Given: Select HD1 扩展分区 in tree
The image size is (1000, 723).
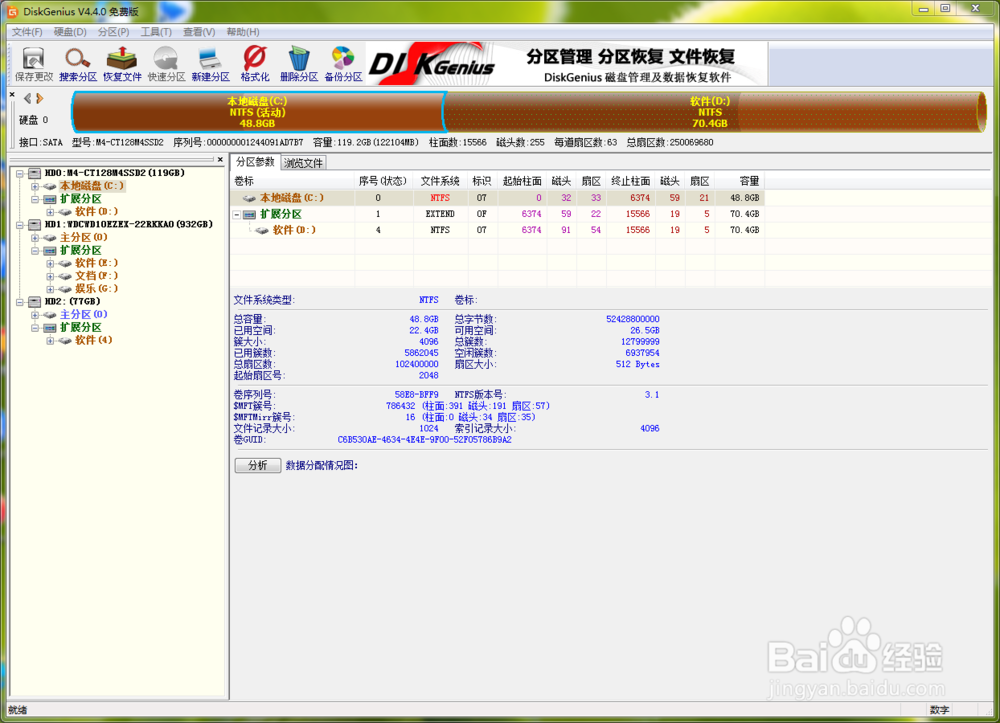Looking at the screenshot, I should [80, 250].
